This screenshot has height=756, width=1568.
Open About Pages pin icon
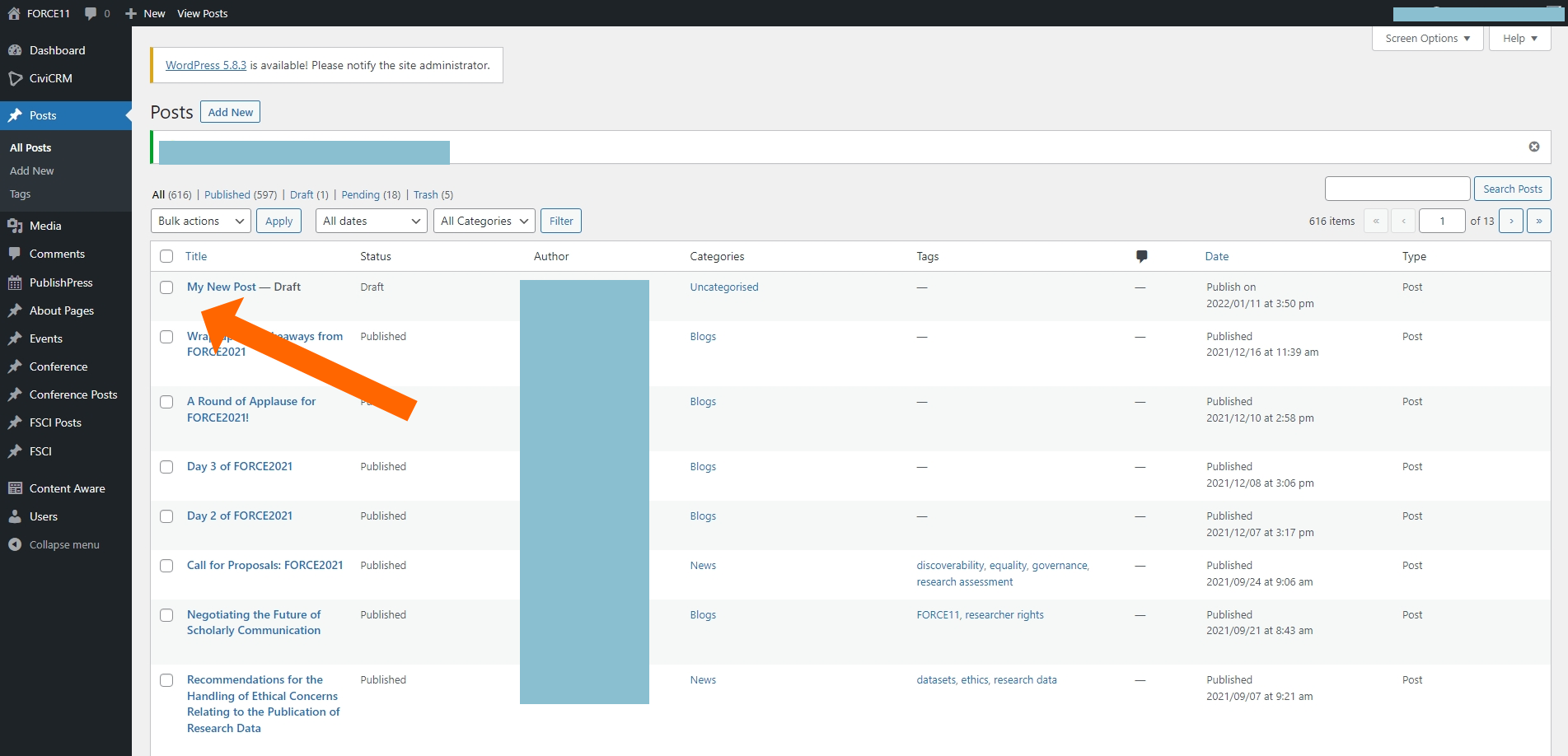[15, 310]
